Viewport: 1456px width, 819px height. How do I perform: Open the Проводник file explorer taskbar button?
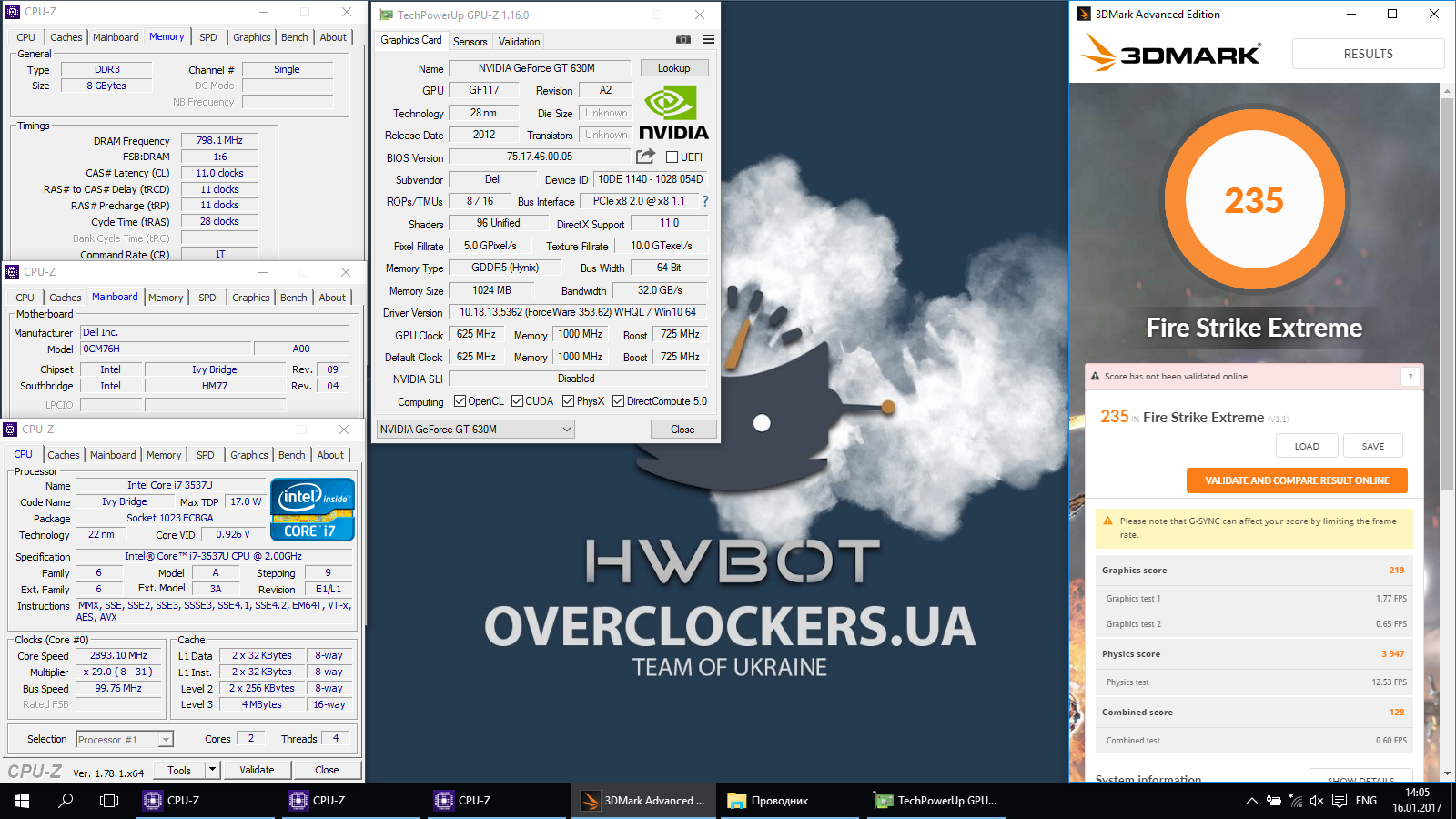point(788,801)
